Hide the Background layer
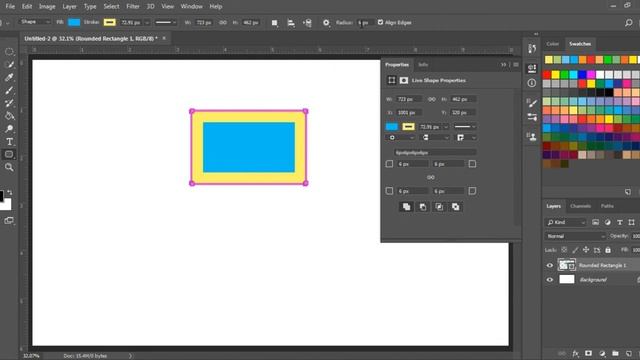This screenshot has height=360, width=640. tap(550, 280)
